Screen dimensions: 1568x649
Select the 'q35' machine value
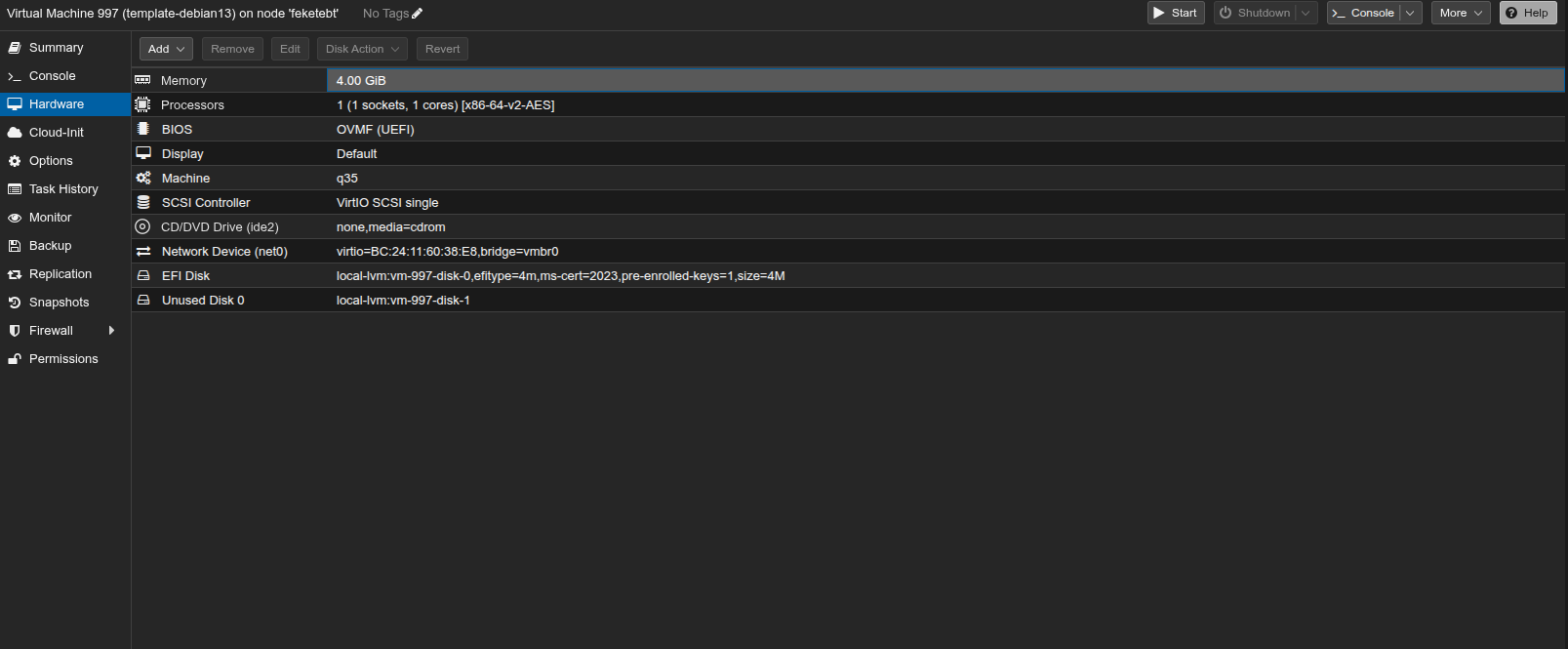[347, 178]
